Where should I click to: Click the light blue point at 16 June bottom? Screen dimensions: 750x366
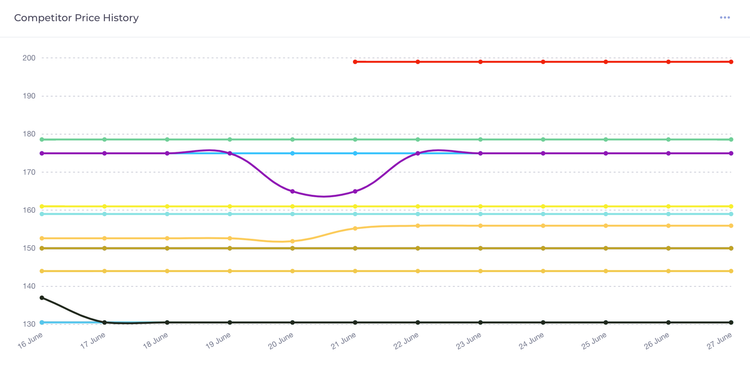pos(42,322)
